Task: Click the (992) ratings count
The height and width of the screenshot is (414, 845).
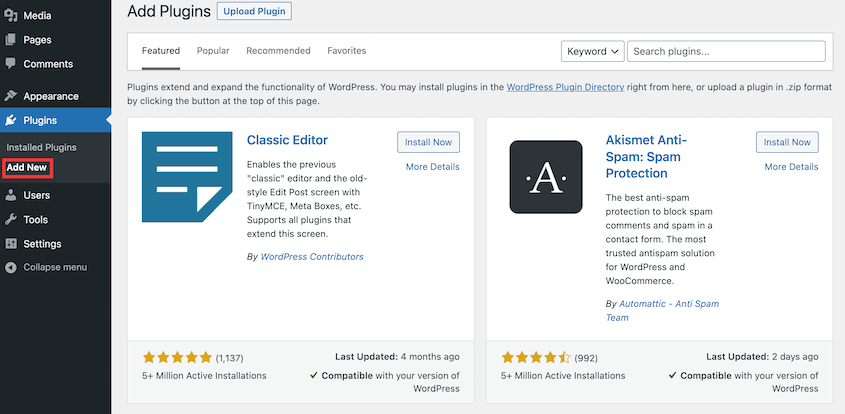Action: point(586,358)
